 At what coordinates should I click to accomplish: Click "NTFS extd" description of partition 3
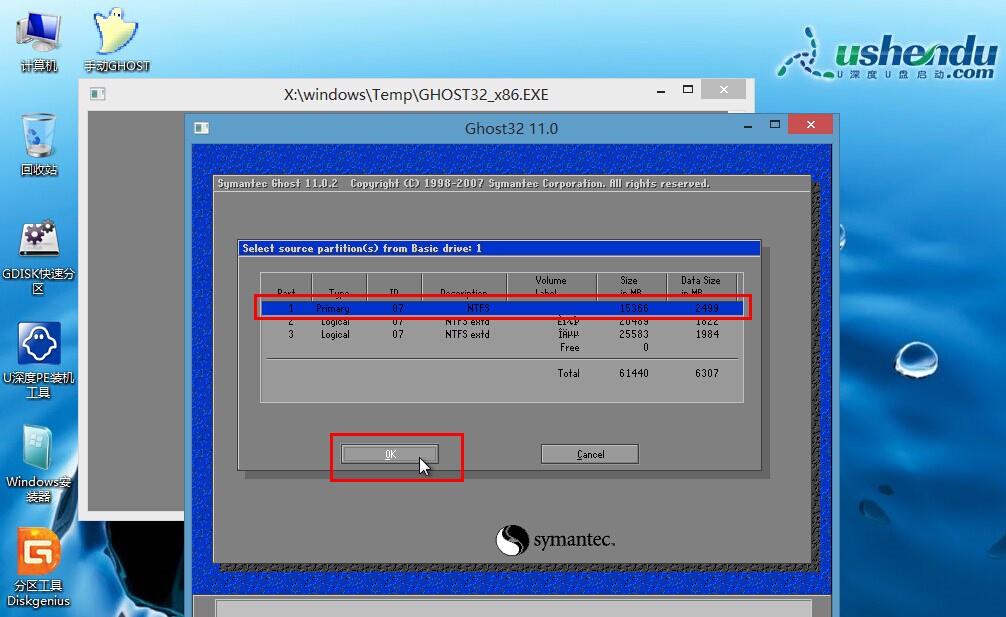467,335
